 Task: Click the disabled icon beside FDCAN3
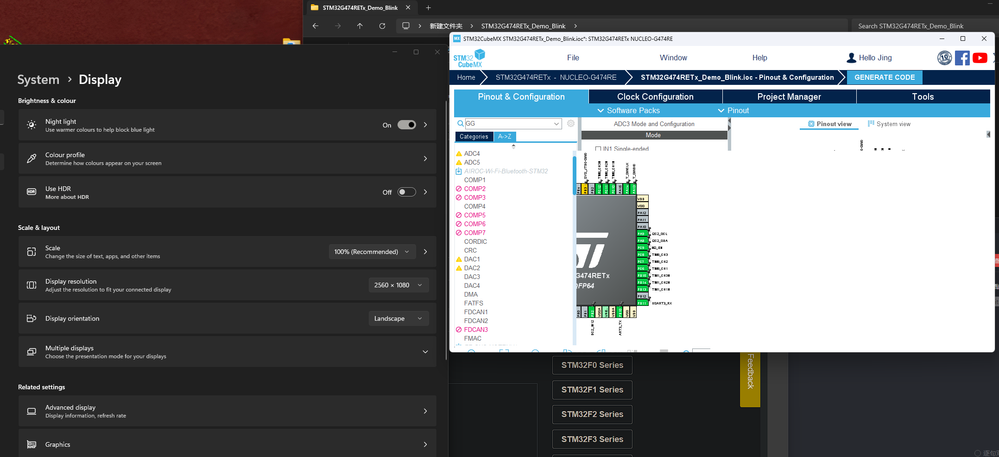click(459, 330)
